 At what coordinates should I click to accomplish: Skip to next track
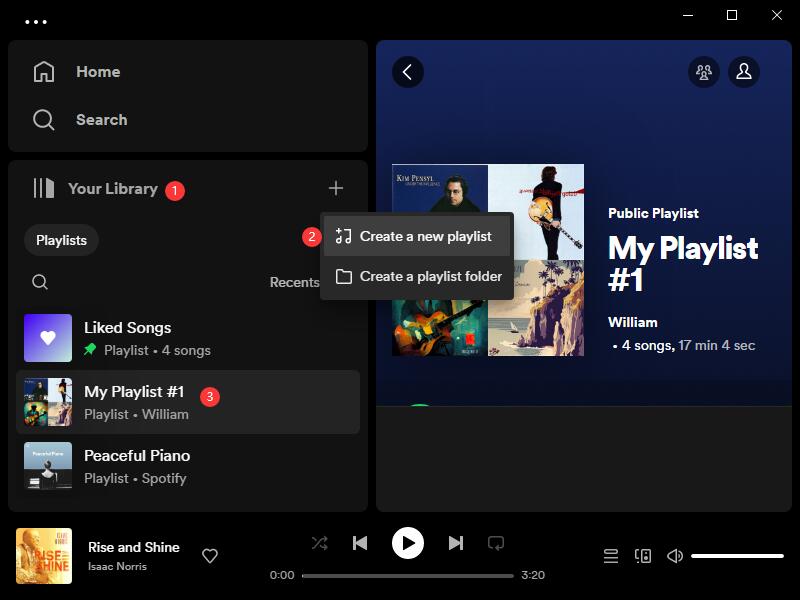(x=456, y=543)
